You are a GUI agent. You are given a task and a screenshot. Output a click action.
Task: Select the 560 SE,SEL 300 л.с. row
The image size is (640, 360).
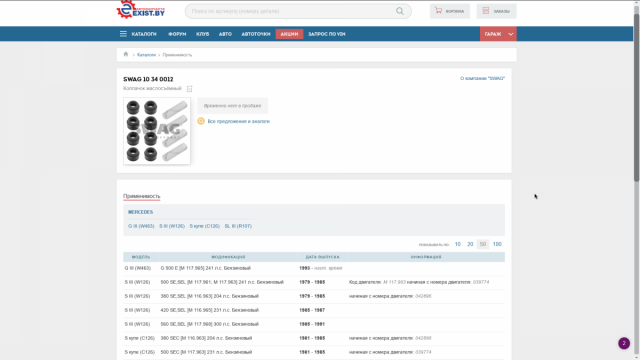point(314,324)
